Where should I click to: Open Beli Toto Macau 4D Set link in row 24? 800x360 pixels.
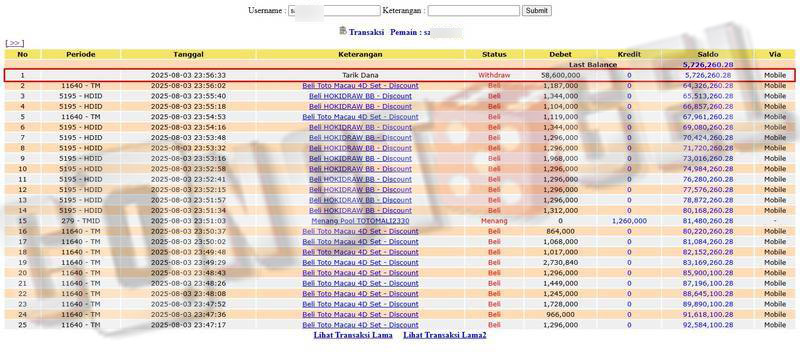pos(360,315)
